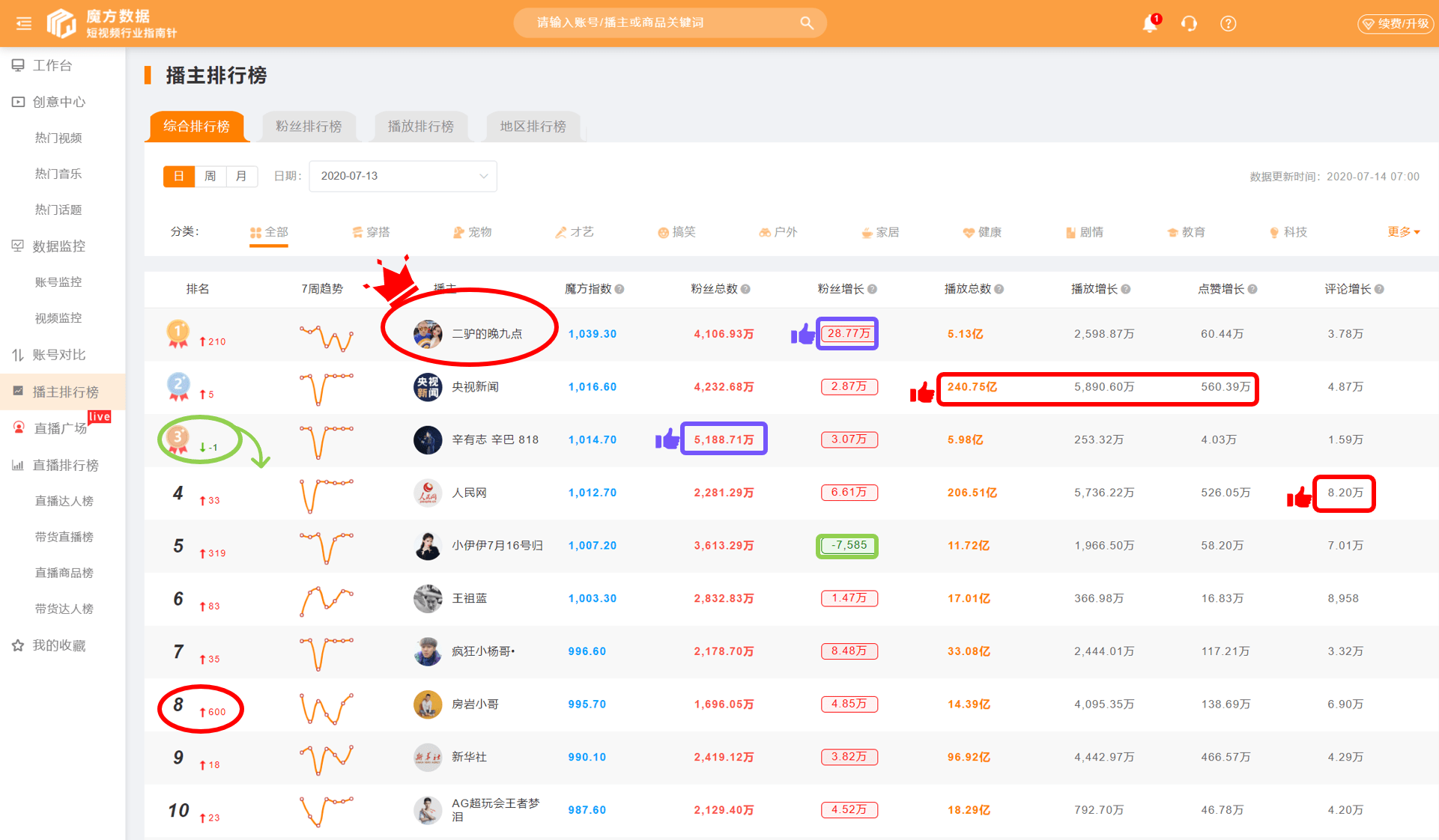Switch to 地区排行榜 tab

point(533,127)
